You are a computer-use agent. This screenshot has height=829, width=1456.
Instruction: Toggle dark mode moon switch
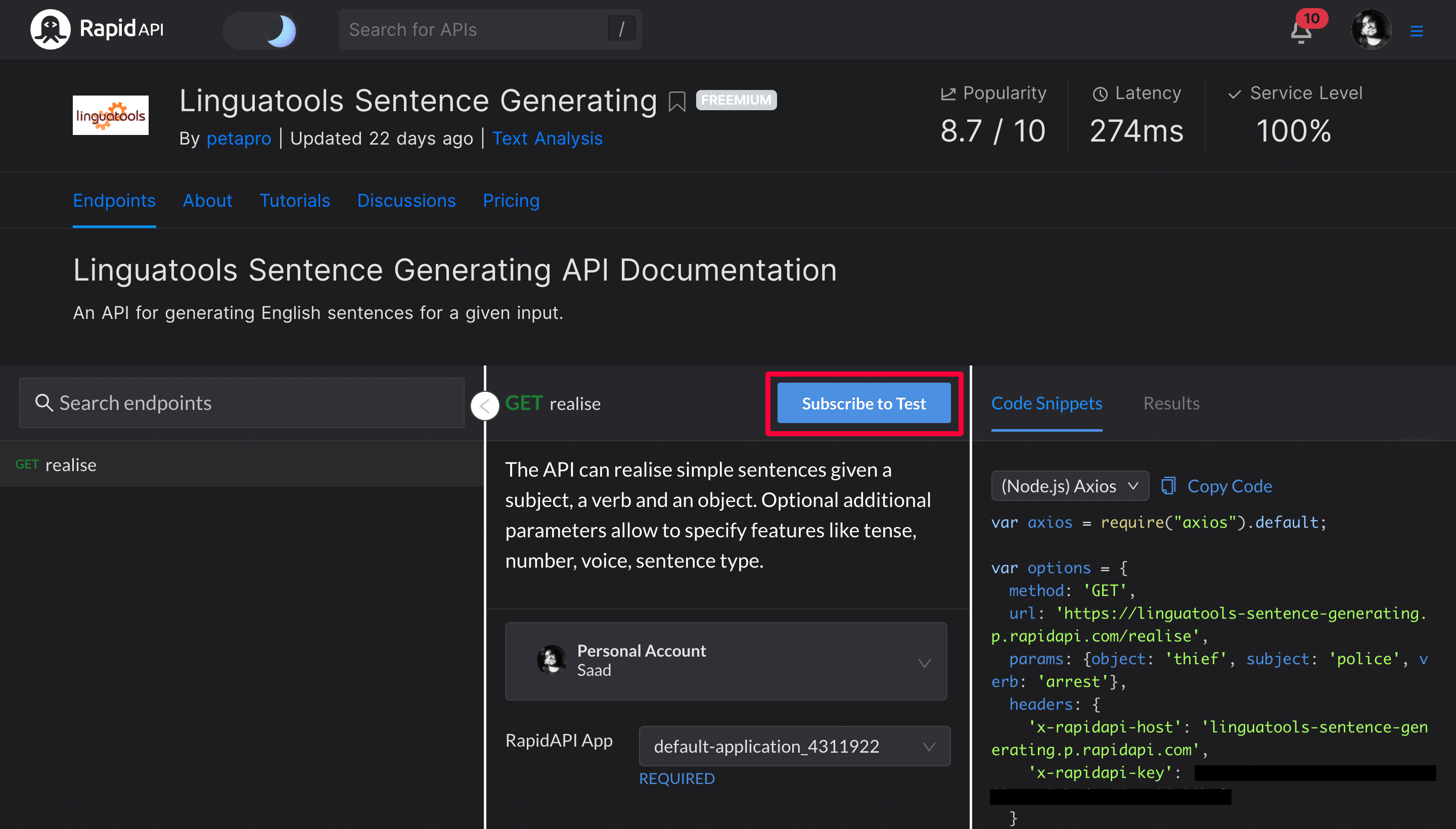261,30
